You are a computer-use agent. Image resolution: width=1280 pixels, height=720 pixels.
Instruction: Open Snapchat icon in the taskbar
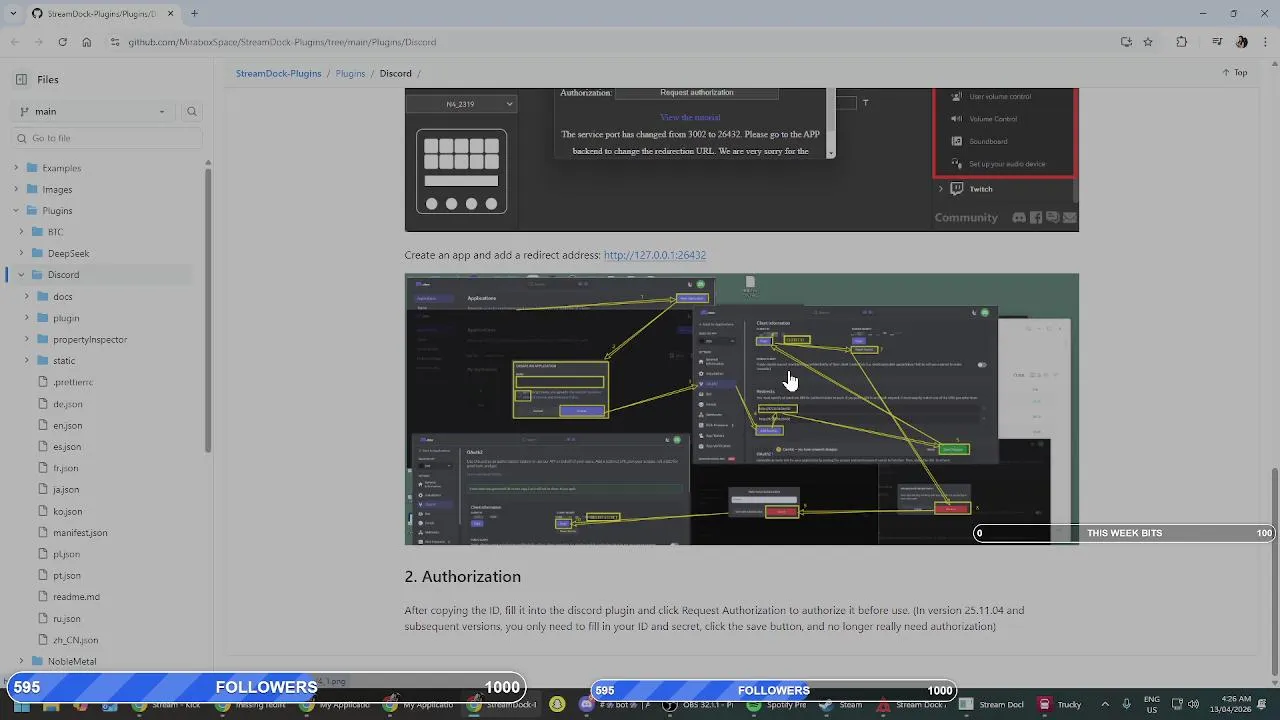(557, 704)
